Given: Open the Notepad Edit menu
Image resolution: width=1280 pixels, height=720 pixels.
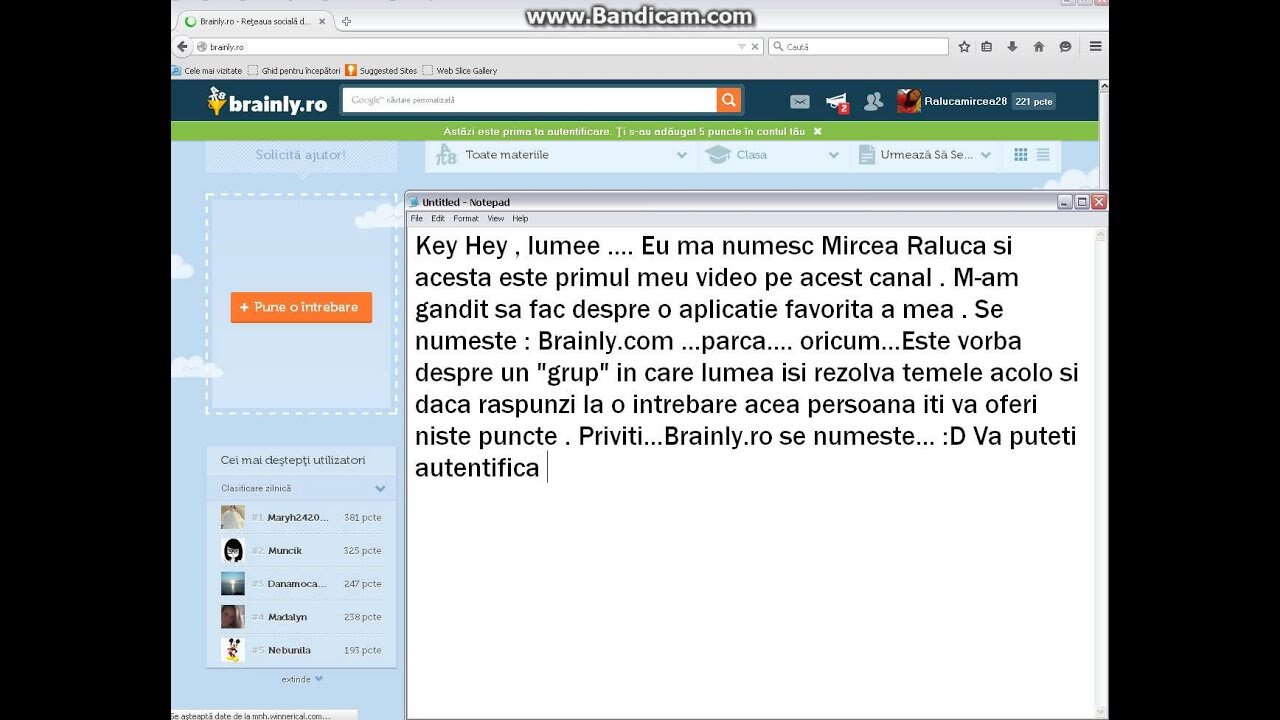Looking at the screenshot, I should pyautogui.click(x=438, y=218).
